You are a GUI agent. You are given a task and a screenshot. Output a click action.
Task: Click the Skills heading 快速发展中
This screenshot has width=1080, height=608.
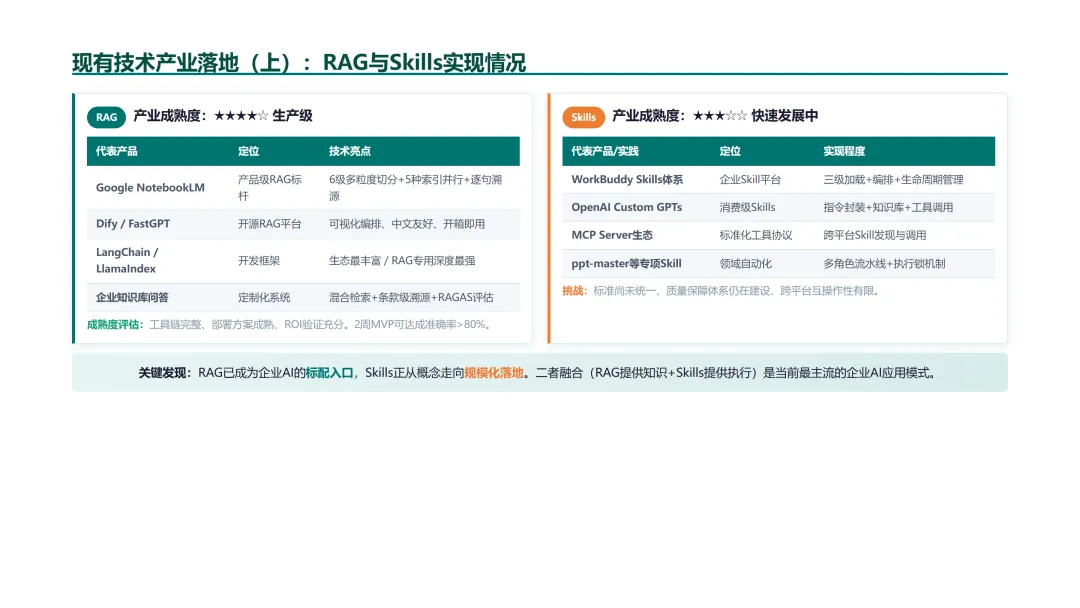tap(785, 116)
